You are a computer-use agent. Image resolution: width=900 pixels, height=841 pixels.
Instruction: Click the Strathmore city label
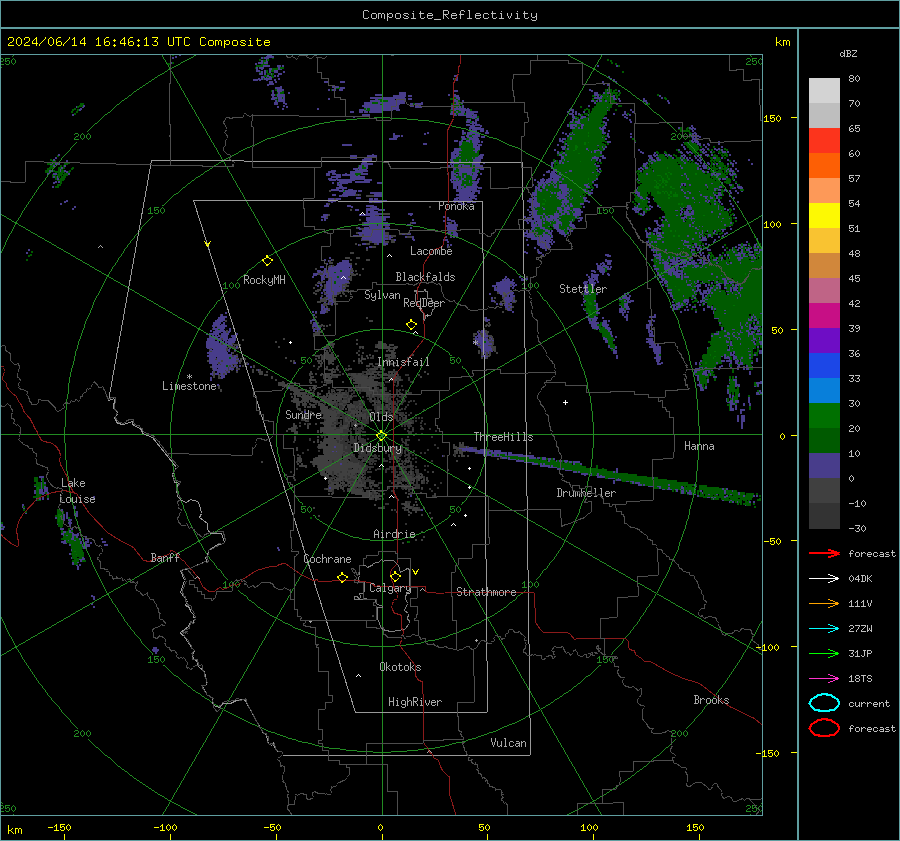[x=486, y=592]
